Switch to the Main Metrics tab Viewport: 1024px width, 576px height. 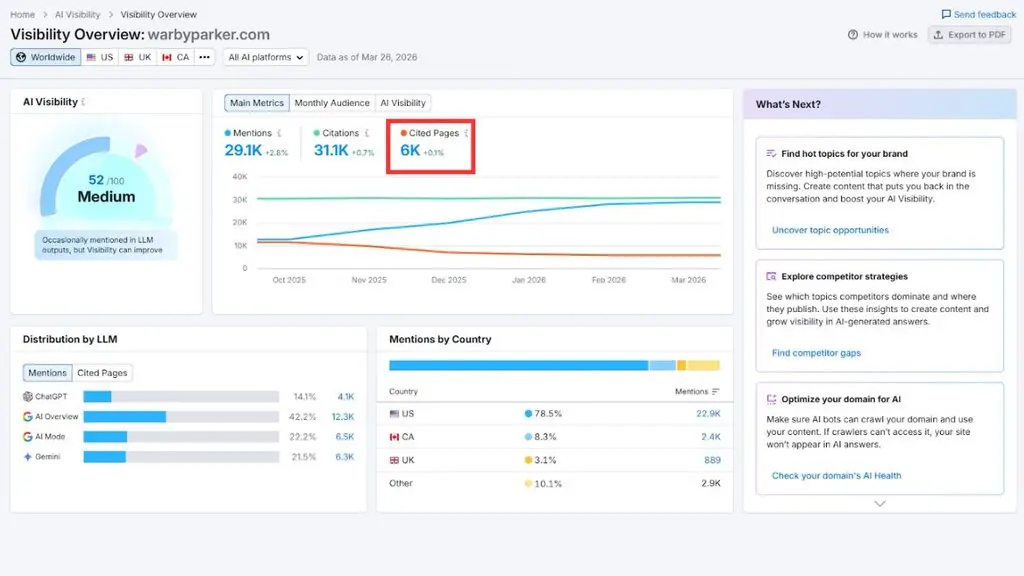coord(257,103)
